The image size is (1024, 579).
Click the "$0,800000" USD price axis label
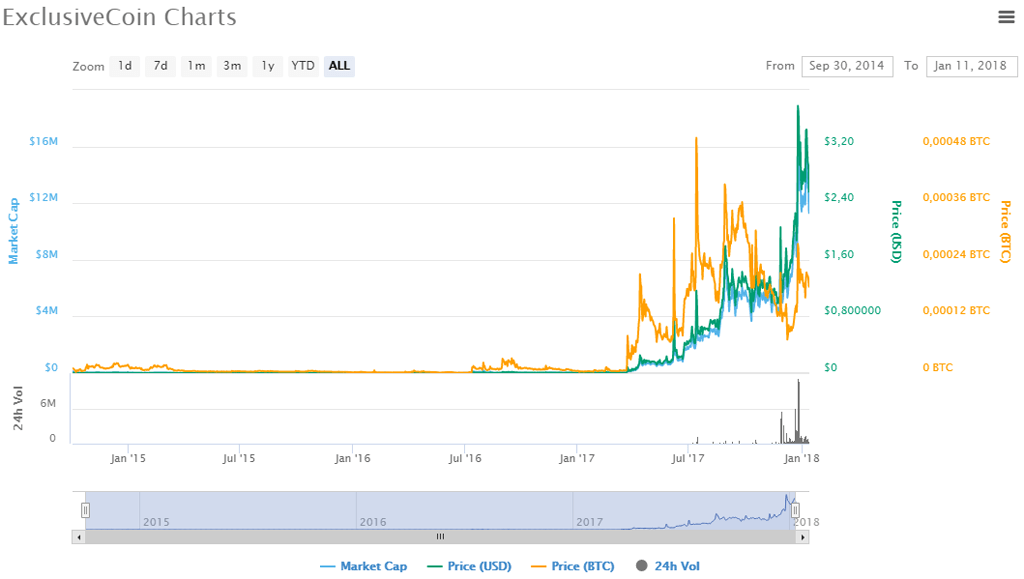point(852,311)
